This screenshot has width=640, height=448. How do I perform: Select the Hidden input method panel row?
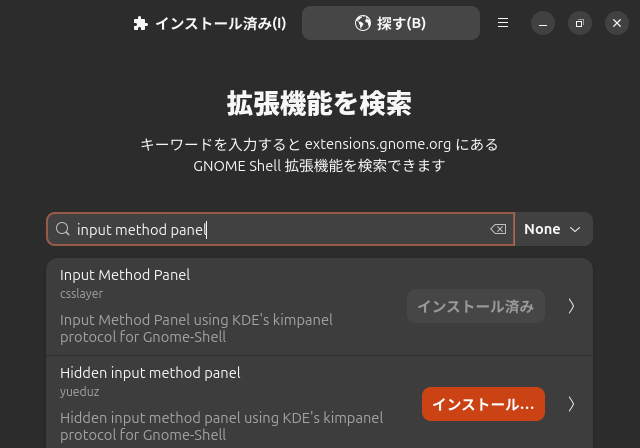320,402
